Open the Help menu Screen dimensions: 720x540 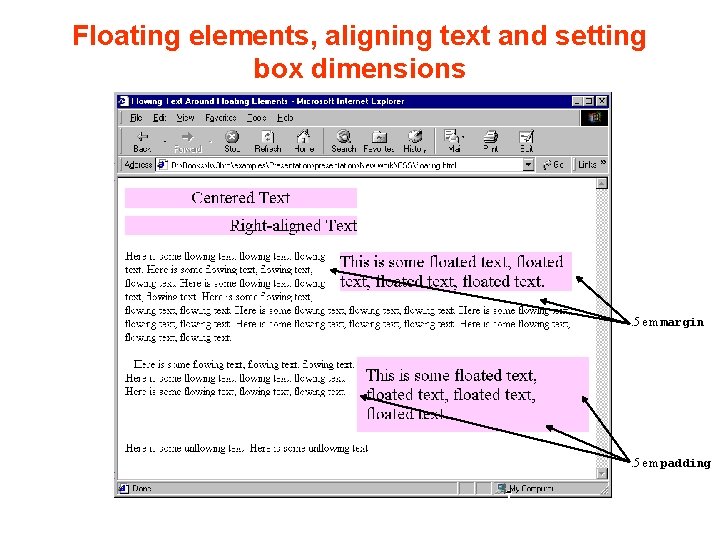coord(285,118)
